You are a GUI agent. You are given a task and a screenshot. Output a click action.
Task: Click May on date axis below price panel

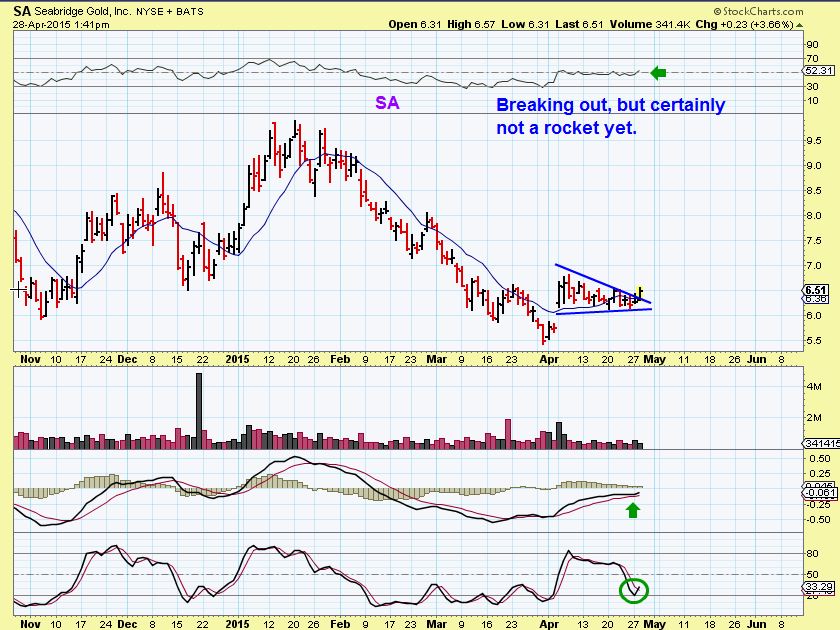tap(654, 359)
